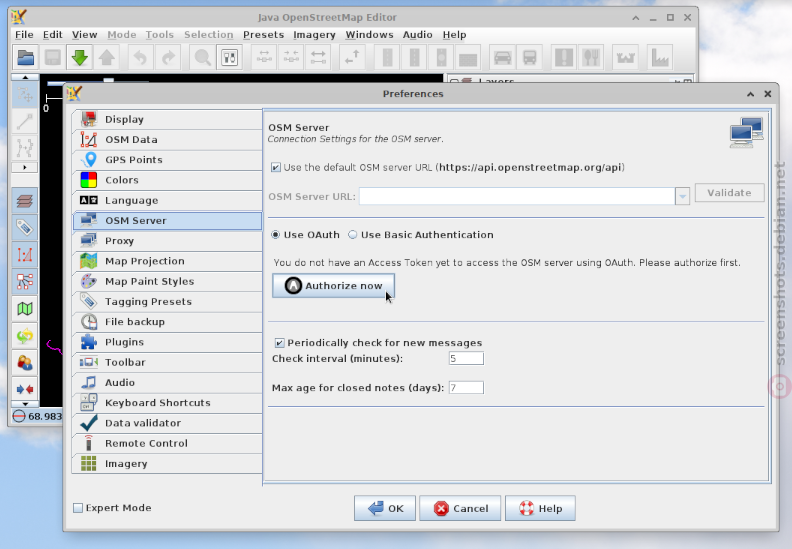Click OK to confirm preferences
The image size is (792, 549).
(385, 508)
